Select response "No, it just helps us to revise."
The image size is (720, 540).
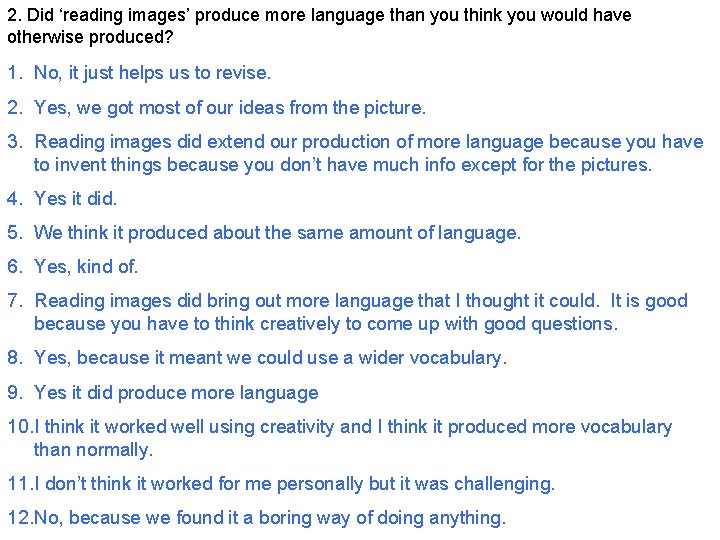point(152,73)
